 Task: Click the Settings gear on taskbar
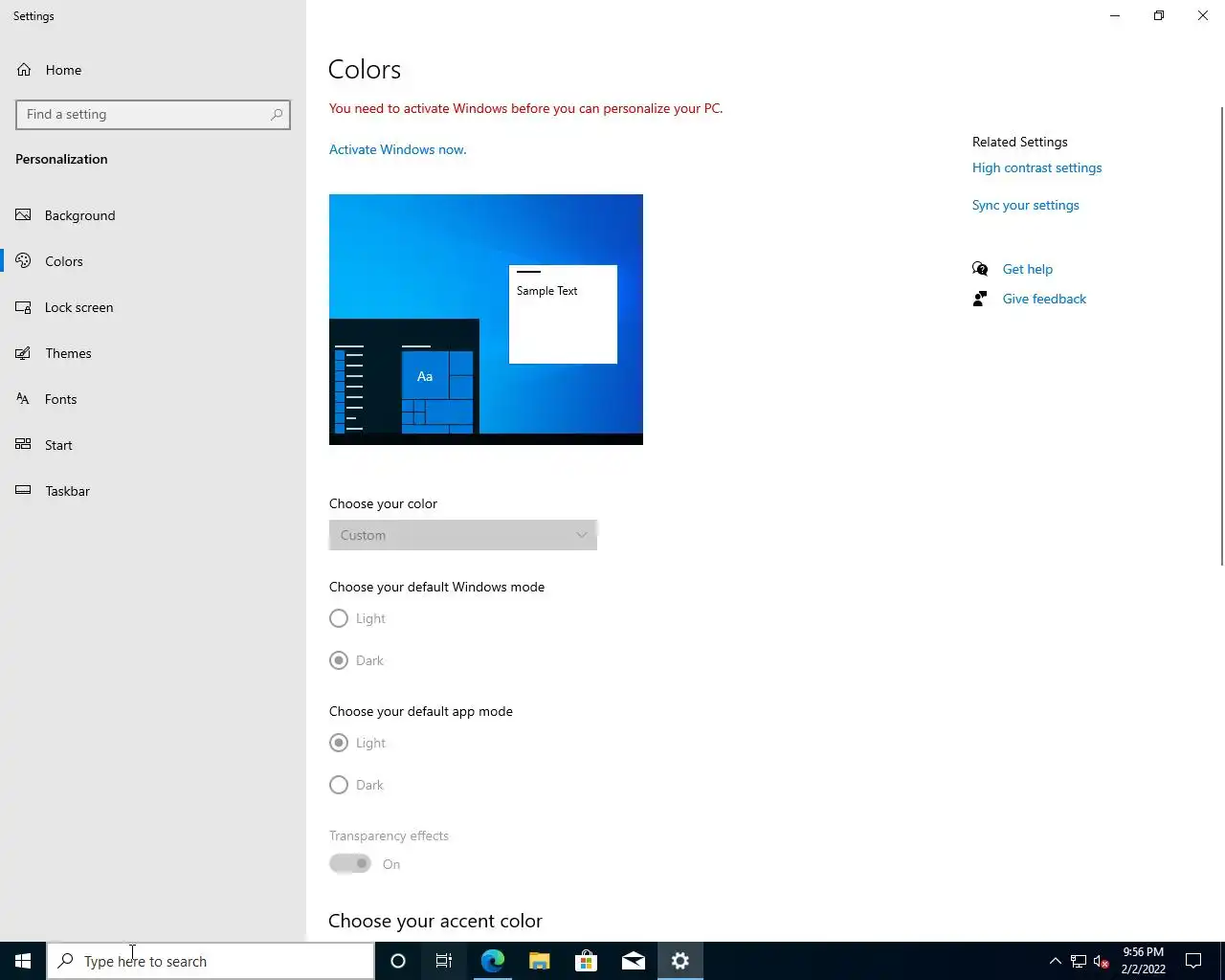click(680, 961)
